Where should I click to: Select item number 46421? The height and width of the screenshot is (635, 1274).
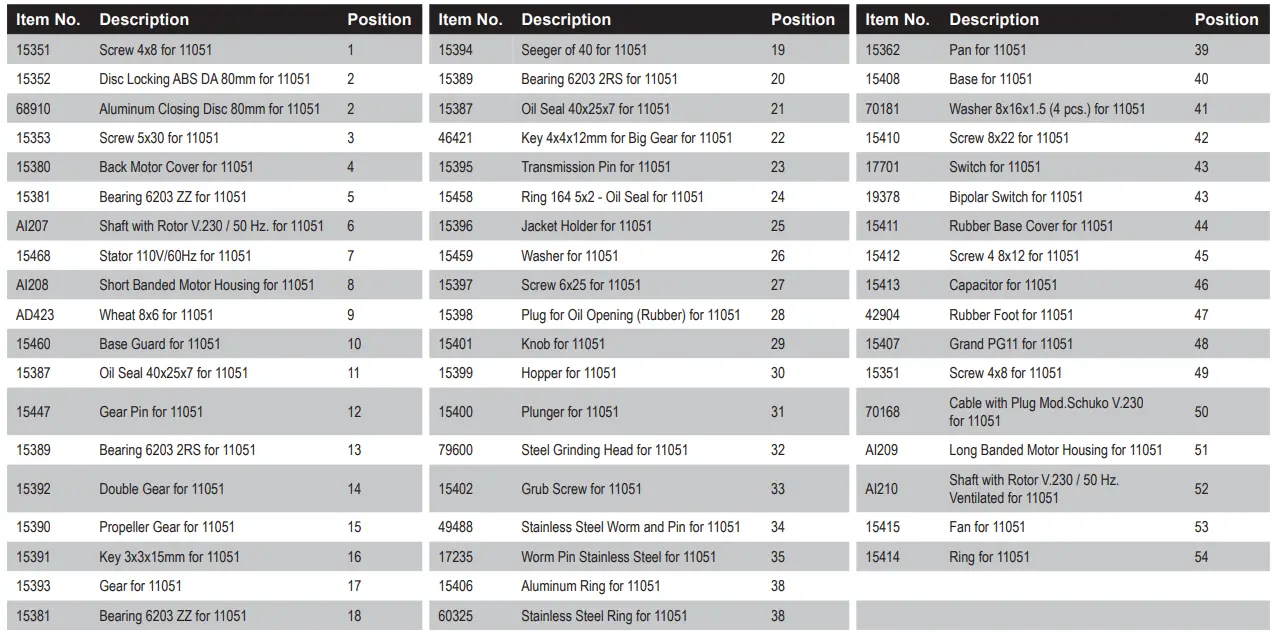[x=455, y=138]
